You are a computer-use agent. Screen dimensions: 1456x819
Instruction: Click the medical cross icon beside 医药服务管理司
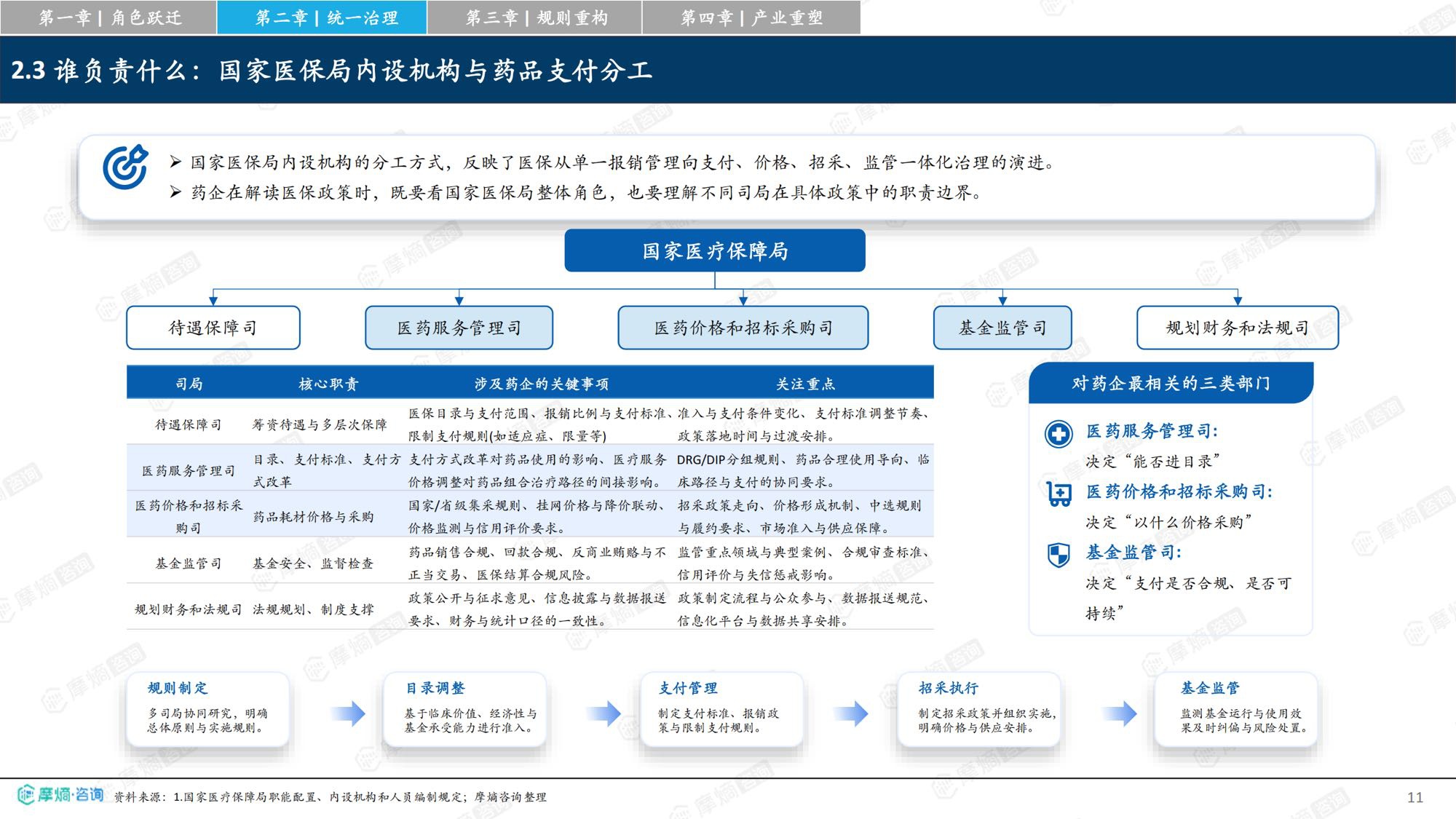(x=1059, y=434)
